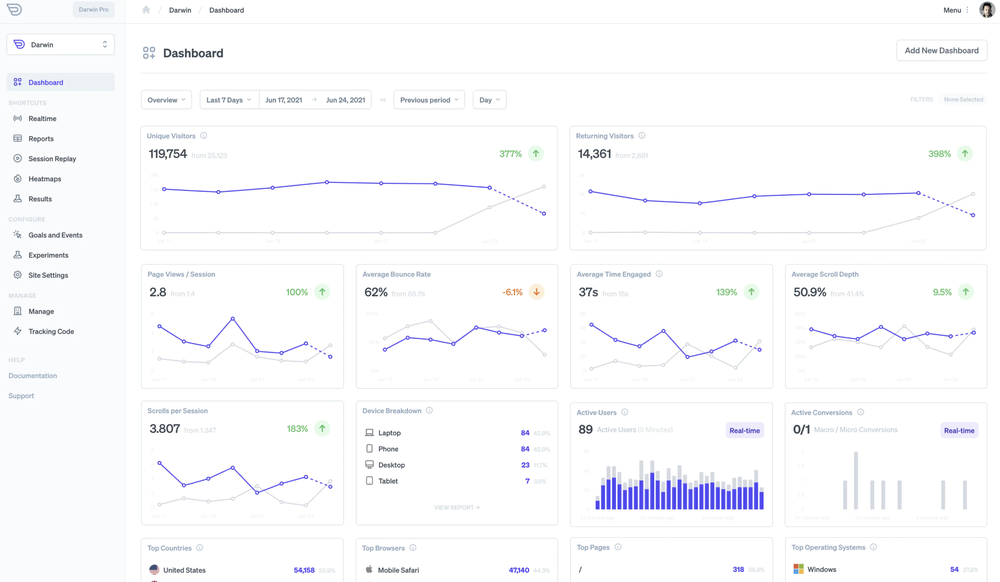The width and height of the screenshot is (1000, 582).
Task: Expand the Darwin site selector
Action: point(61,45)
